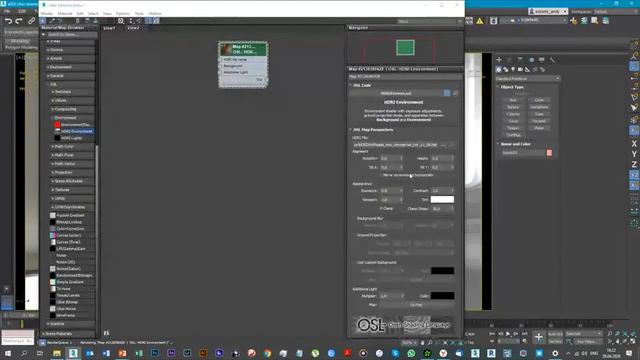Open Hierarchy tab in command panel
640x360 pixels.
(x=520, y=60)
